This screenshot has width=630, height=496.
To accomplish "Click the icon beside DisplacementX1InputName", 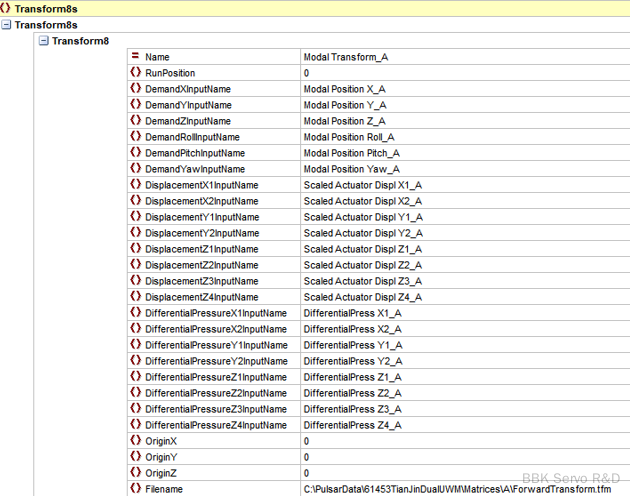I will click(135, 185).
